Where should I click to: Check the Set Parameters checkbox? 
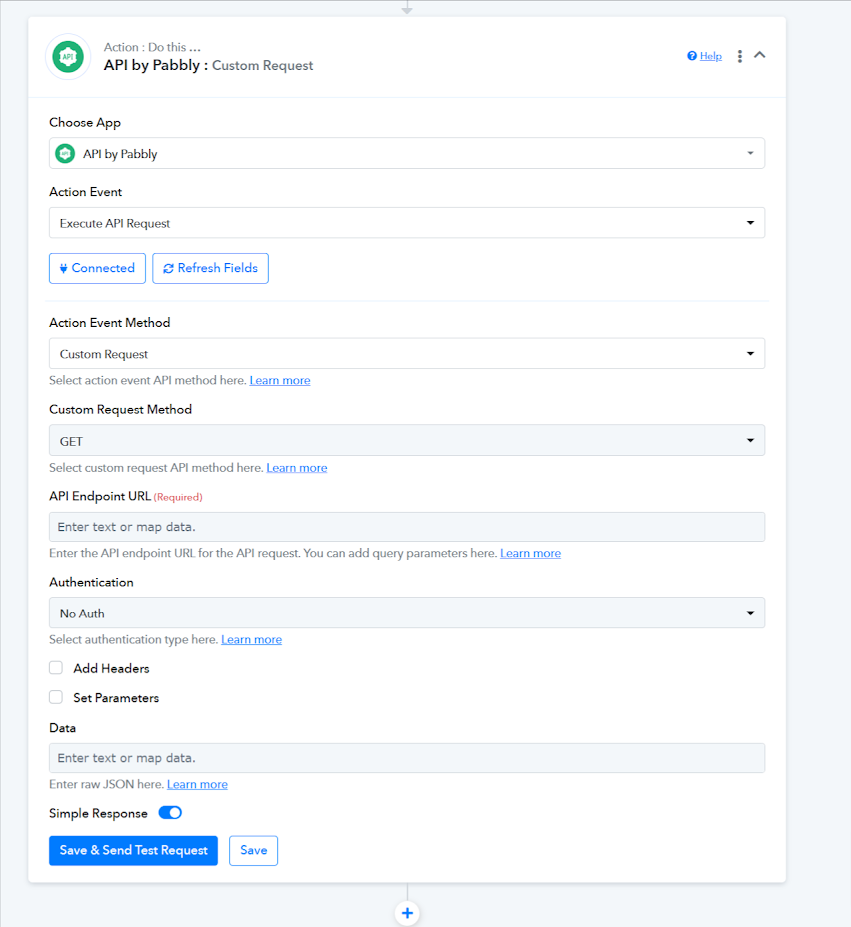56,698
